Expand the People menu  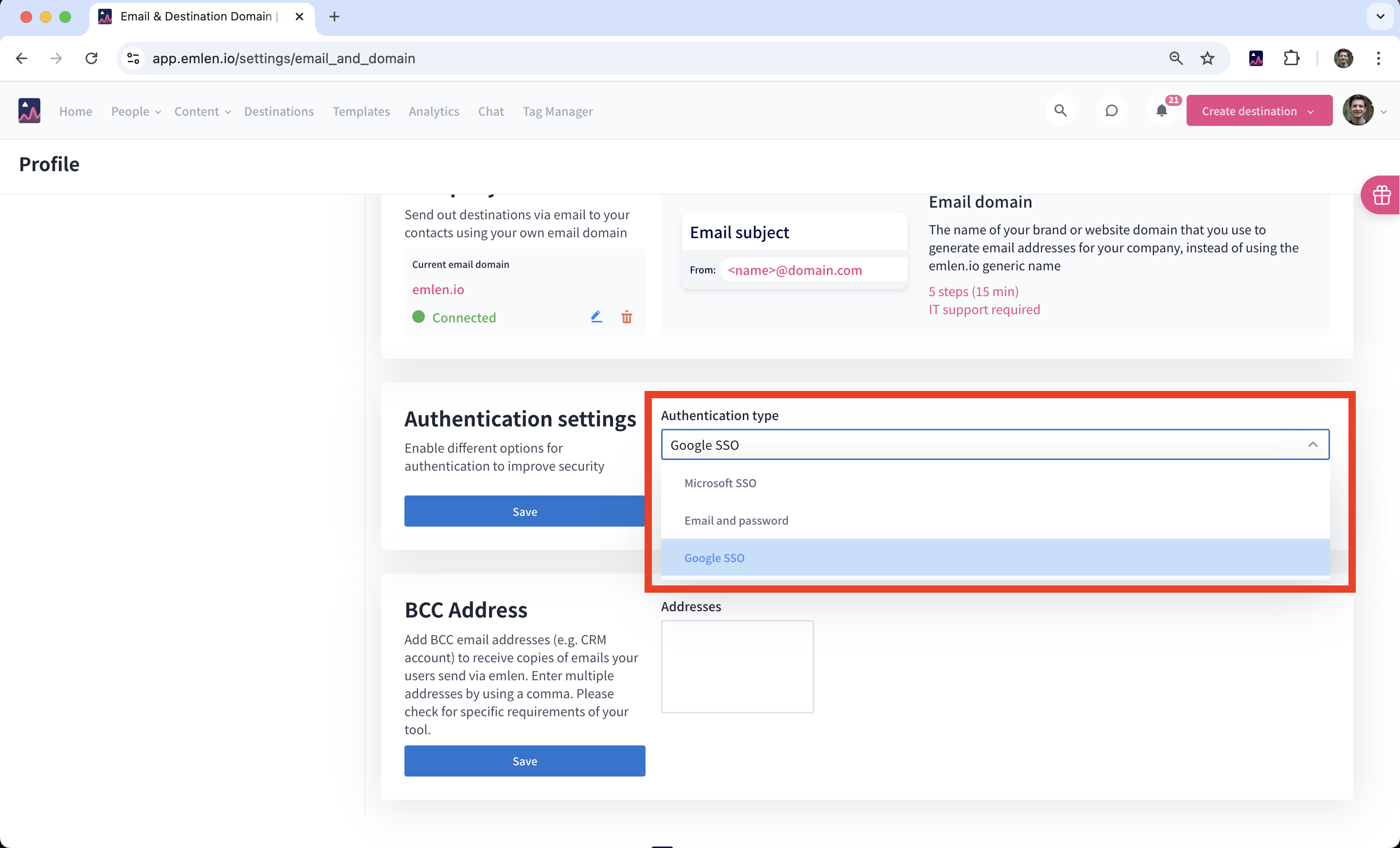(x=136, y=111)
